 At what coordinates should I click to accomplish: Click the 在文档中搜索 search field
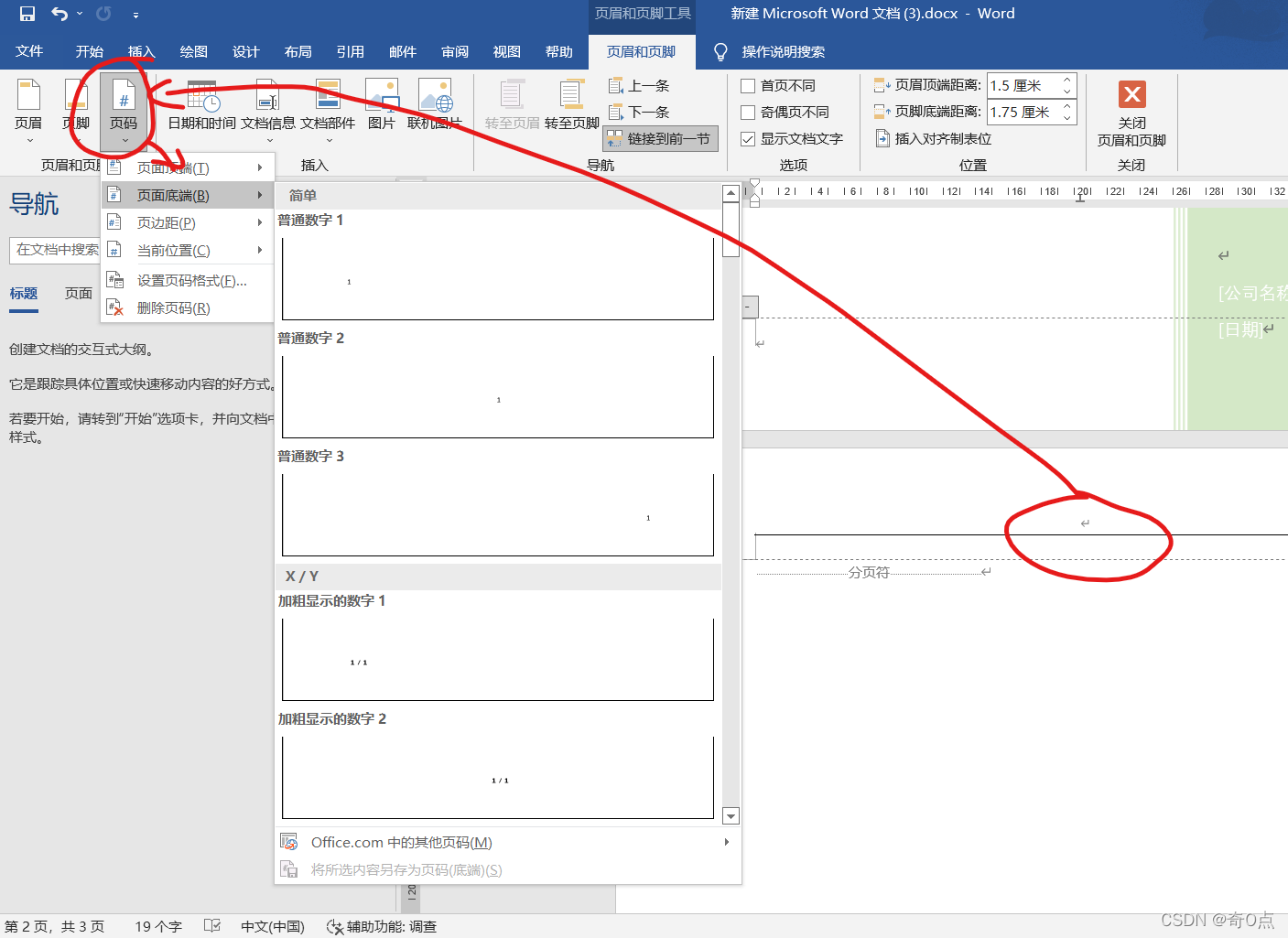[x=54, y=250]
